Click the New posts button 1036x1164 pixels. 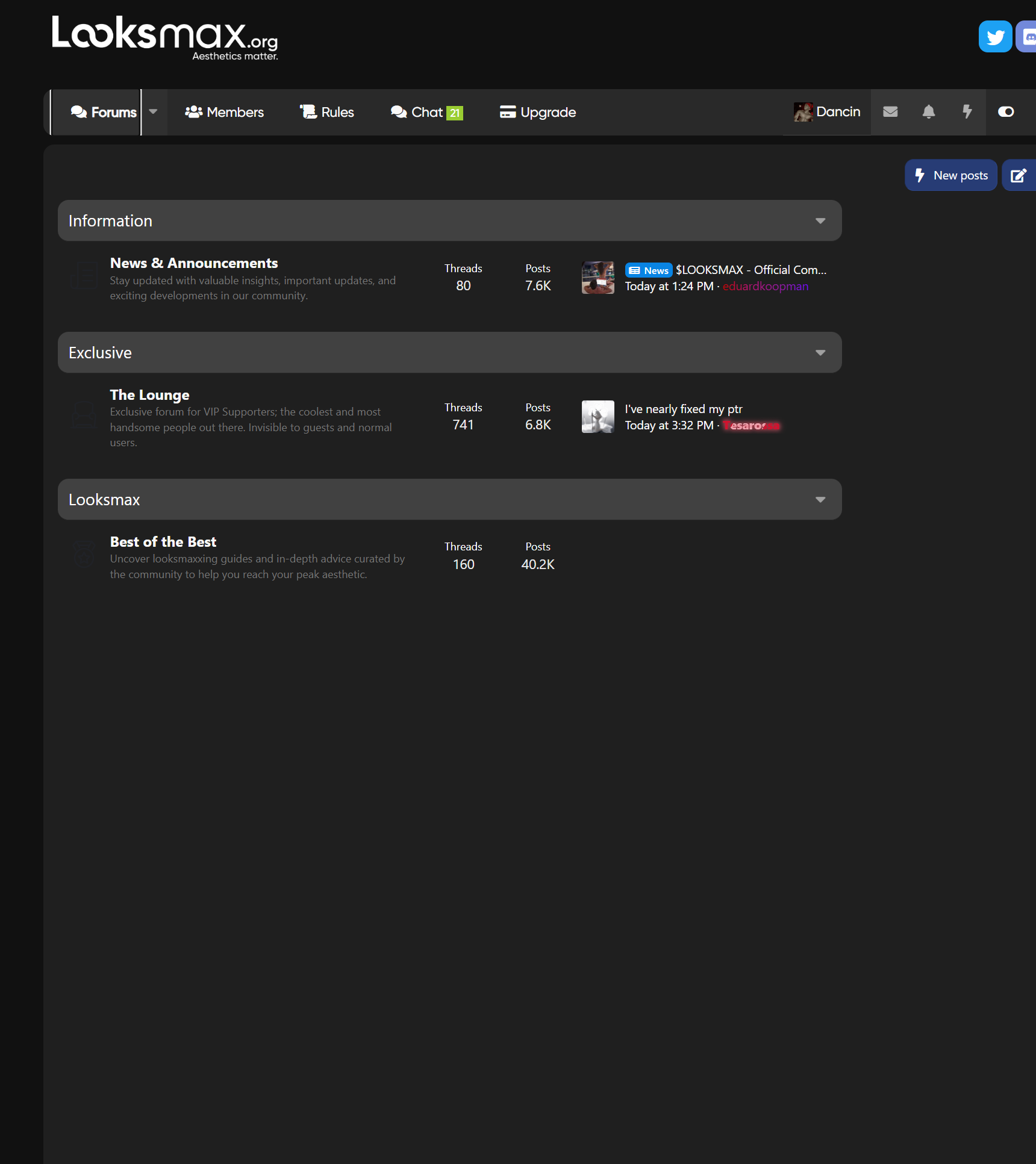tap(950, 175)
